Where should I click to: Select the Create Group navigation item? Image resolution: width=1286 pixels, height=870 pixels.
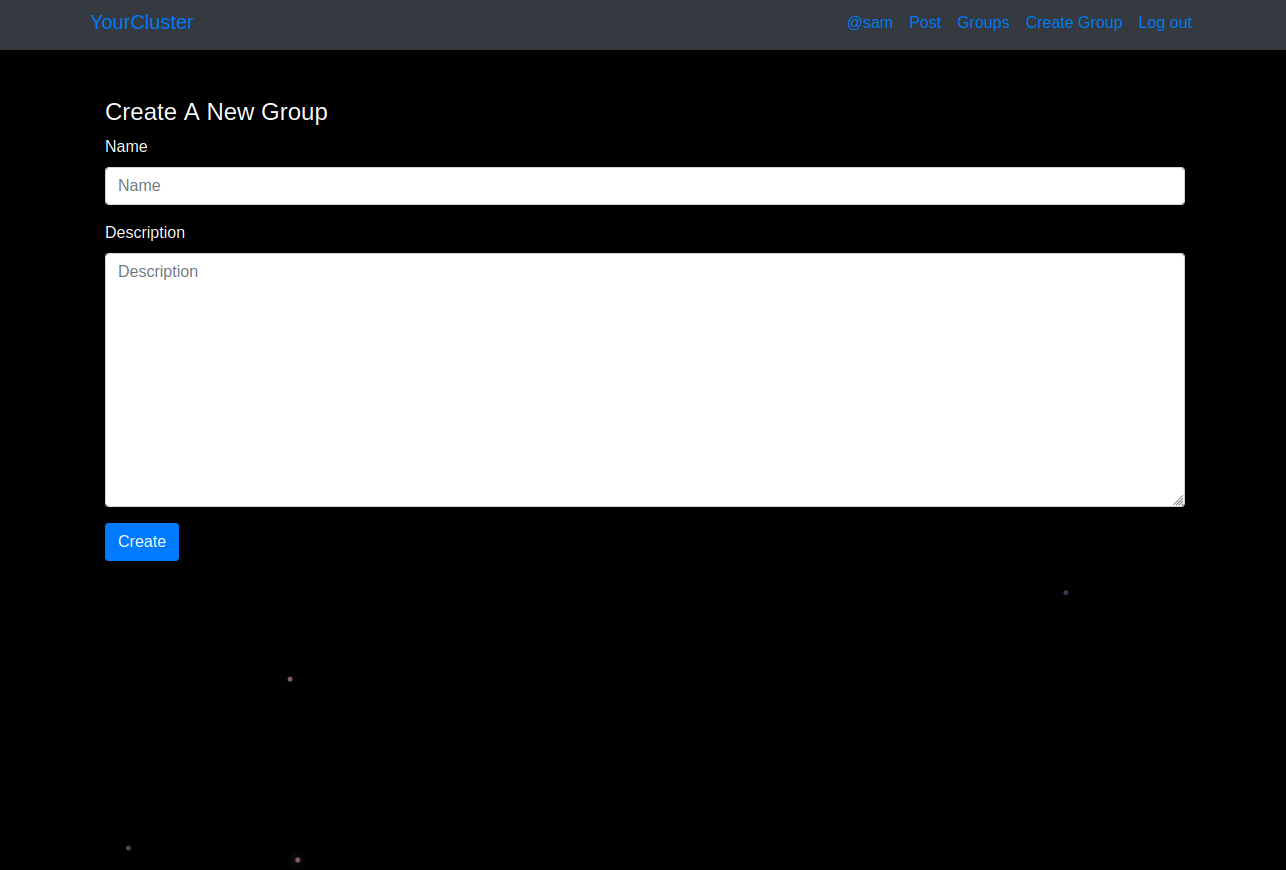[x=1073, y=22]
